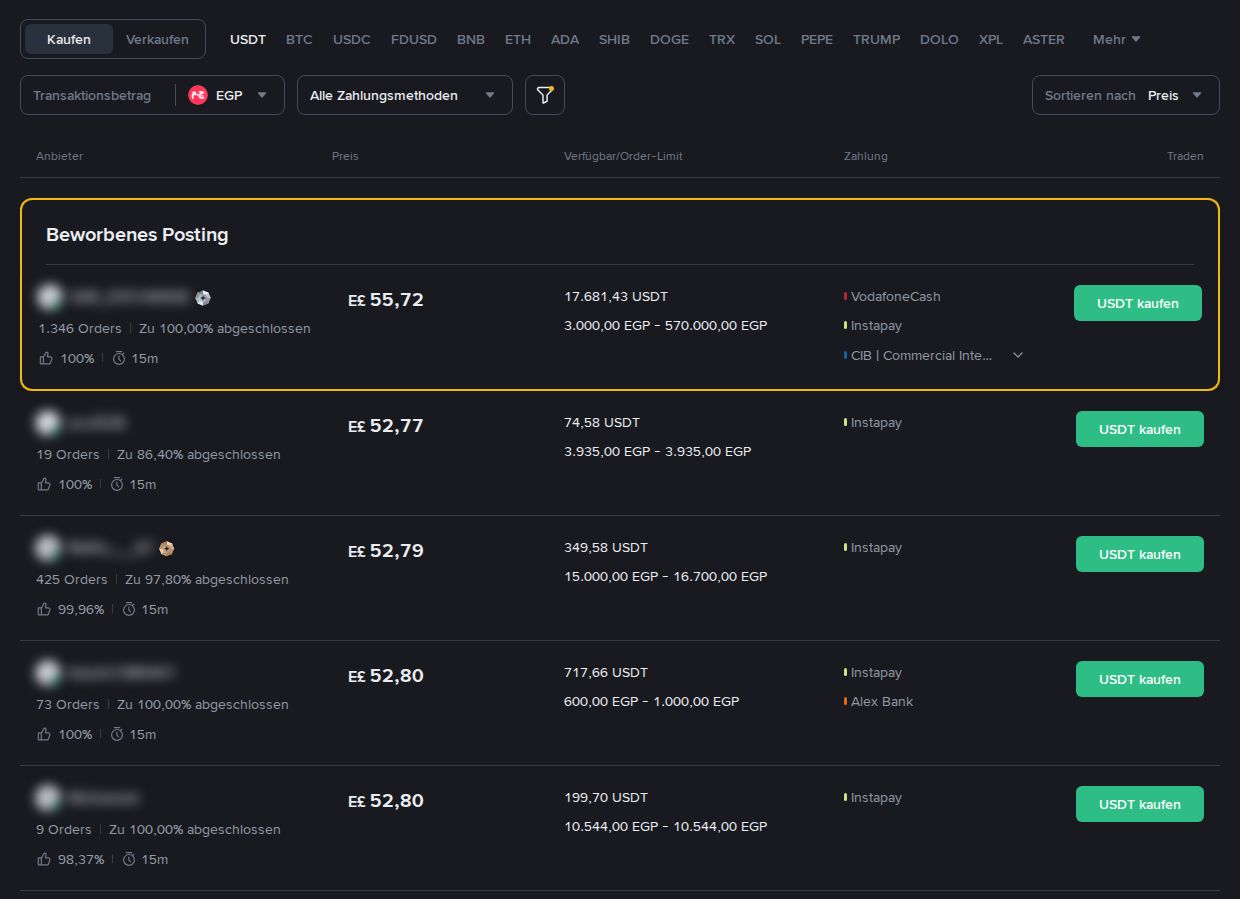
Task: Click USDT kaufen for the 52,79 offer
Action: coord(1140,554)
